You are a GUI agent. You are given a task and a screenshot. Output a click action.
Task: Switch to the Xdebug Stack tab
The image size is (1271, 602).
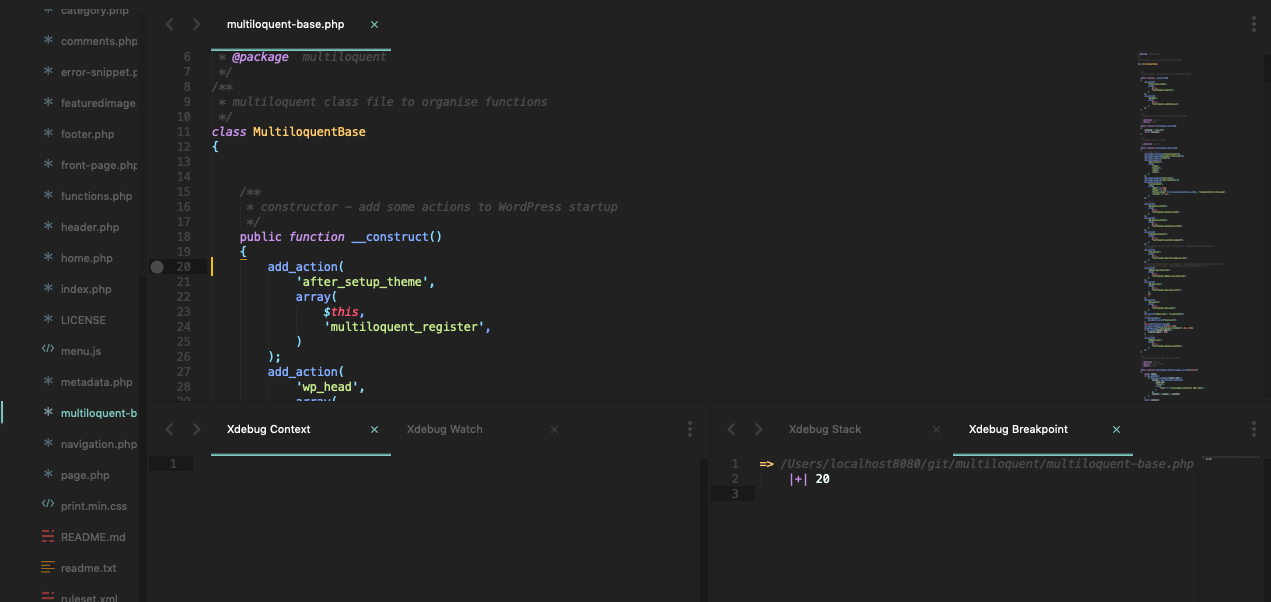(824, 429)
